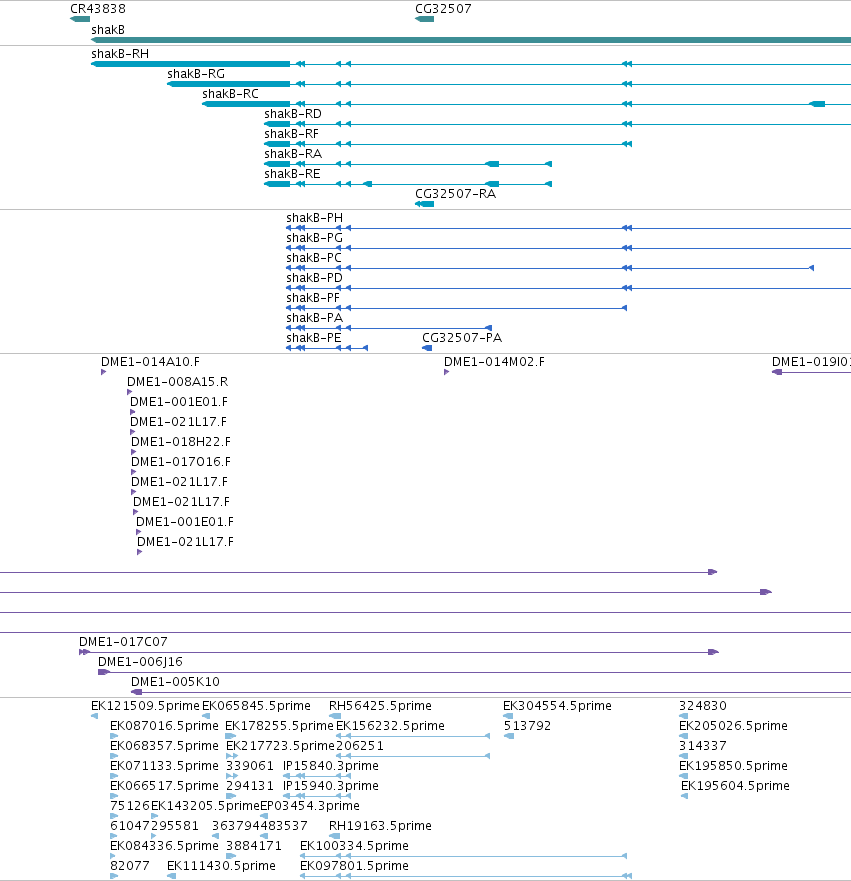Select transcript shakB-RH

(471, 64)
